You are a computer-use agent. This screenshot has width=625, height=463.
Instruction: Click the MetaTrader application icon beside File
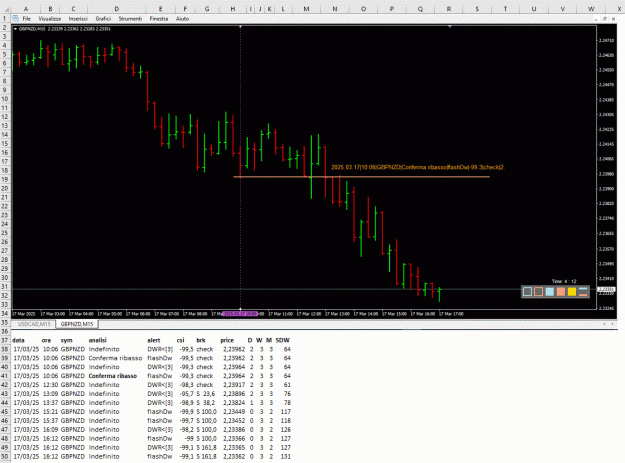(x=15, y=18)
